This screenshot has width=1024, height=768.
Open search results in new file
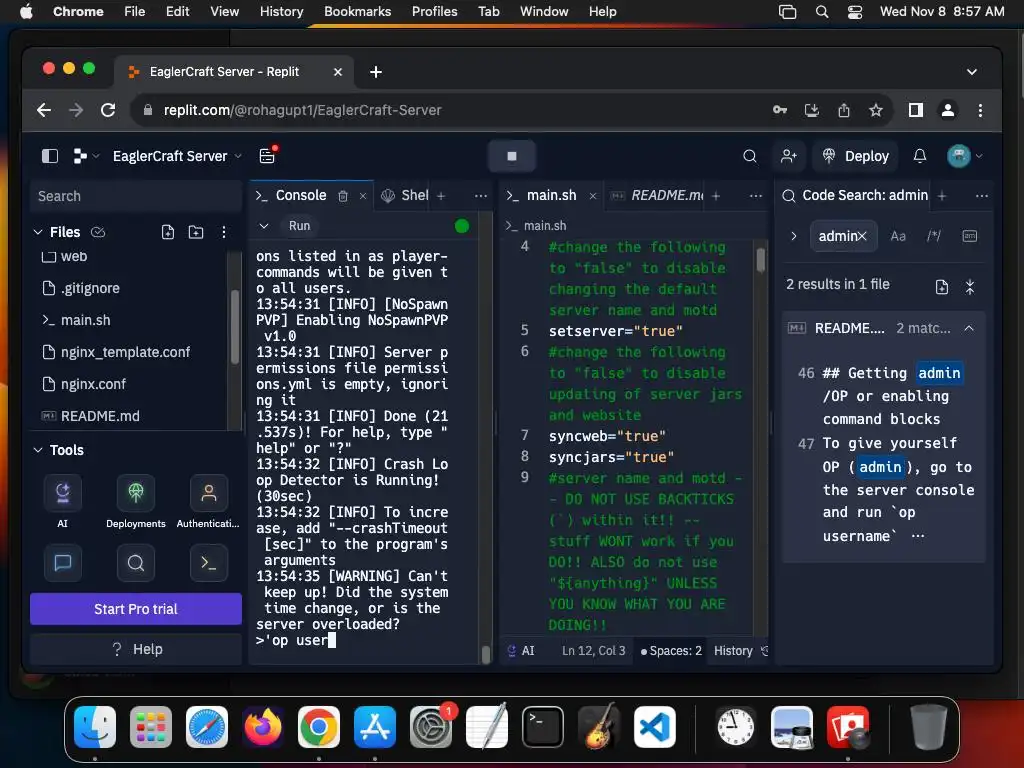pos(942,287)
